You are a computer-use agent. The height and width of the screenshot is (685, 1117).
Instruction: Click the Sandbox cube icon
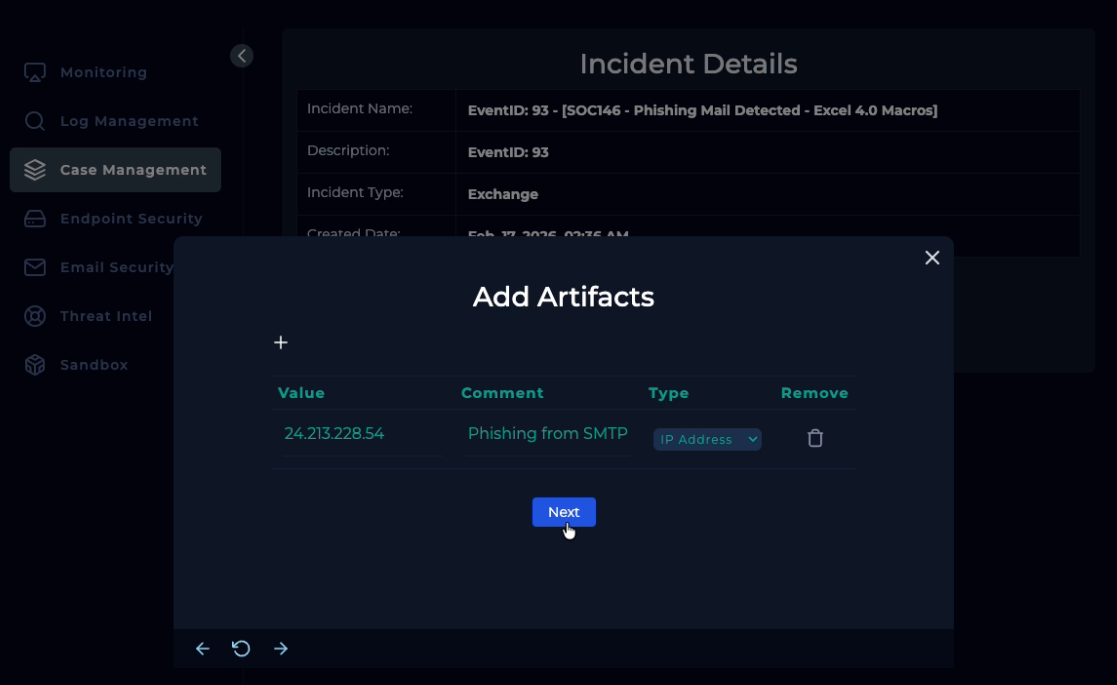click(x=35, y=365)
